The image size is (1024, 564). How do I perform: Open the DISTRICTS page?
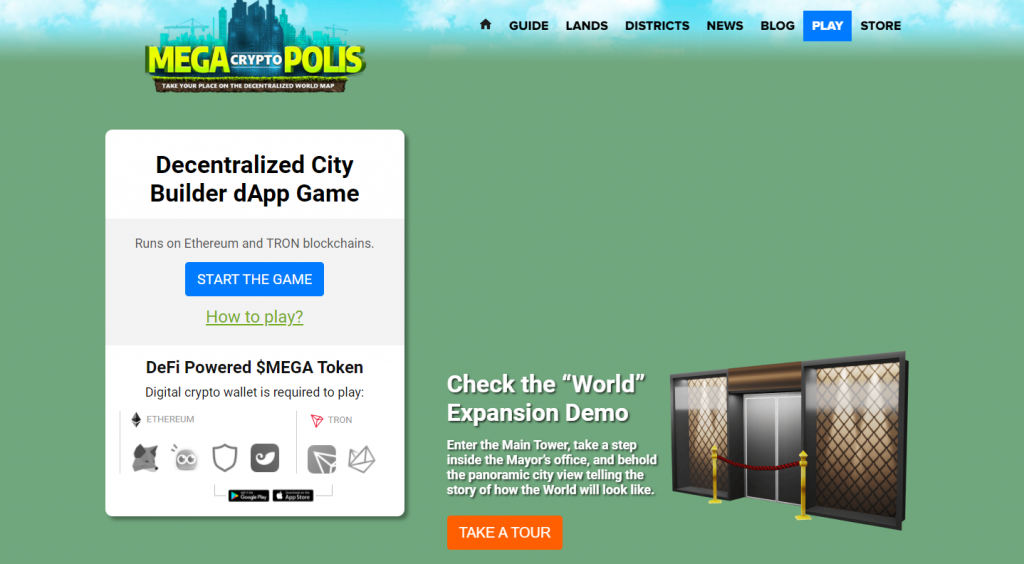(x=657, y=25)
